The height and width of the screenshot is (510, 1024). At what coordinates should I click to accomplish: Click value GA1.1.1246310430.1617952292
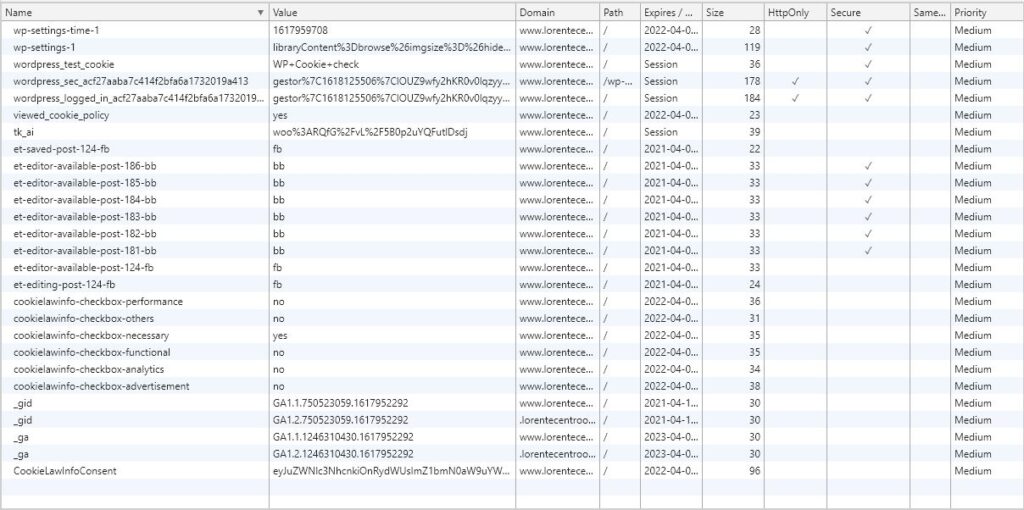click(343, 438)
